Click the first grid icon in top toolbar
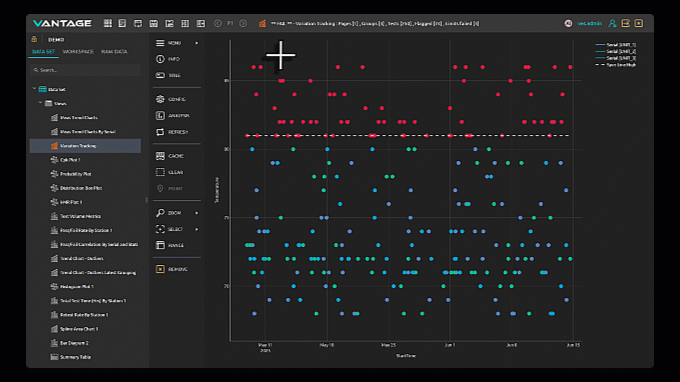The image size is (680, 382). point(108,23)
